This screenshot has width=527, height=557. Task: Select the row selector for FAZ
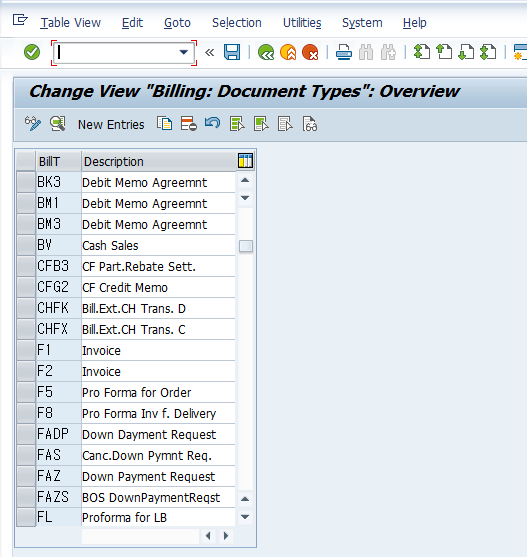[26, 476]
